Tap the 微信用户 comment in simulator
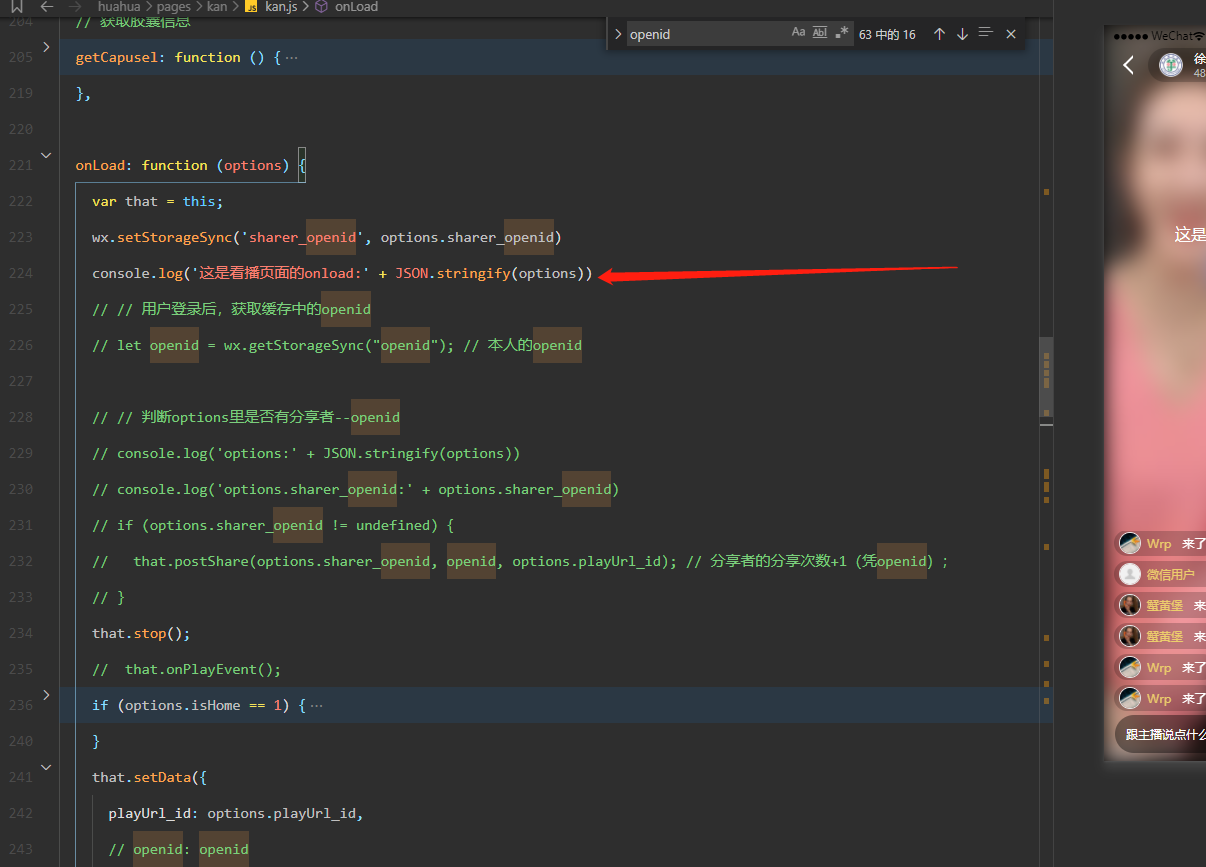 1160,574
